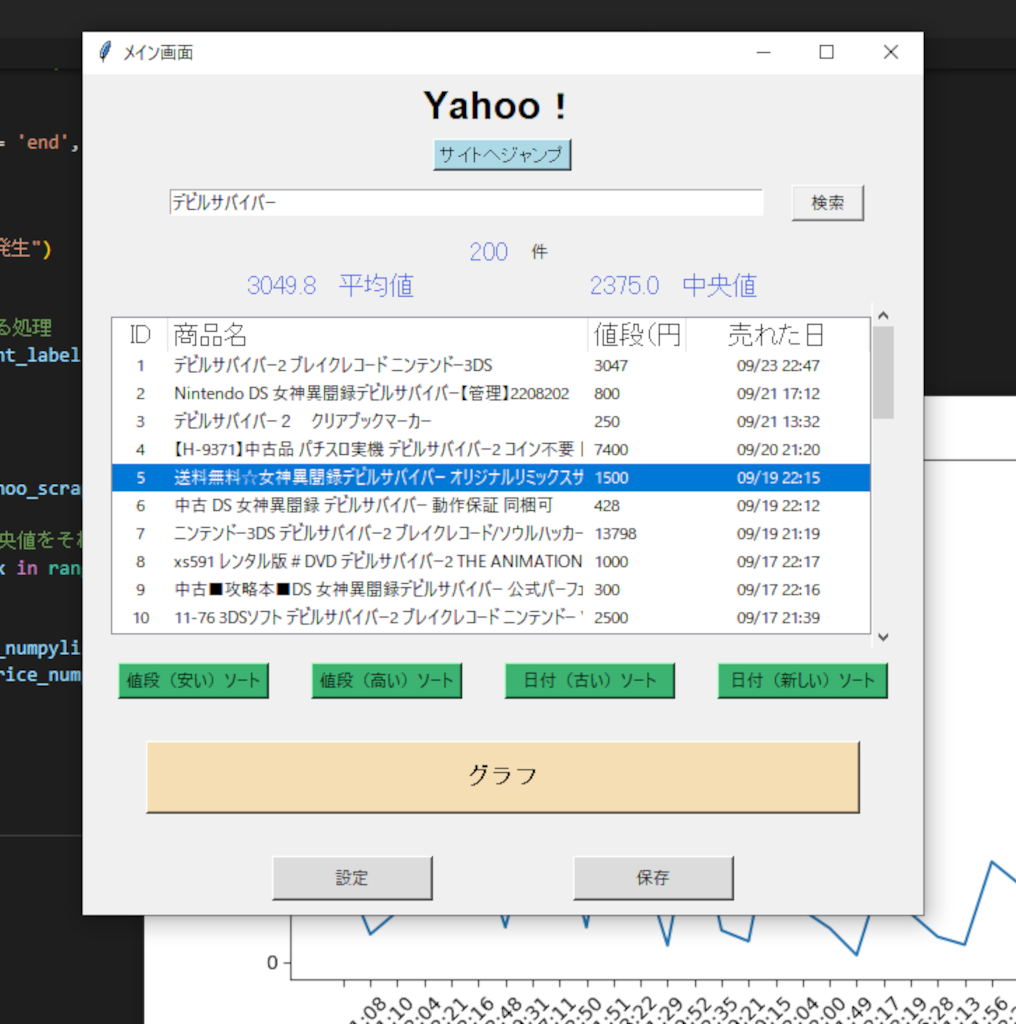Image resolution: width=1016 pixels, height=1024 pixels.
Task: Click the サイトへジャンプ button
Action: coord(501,155)
